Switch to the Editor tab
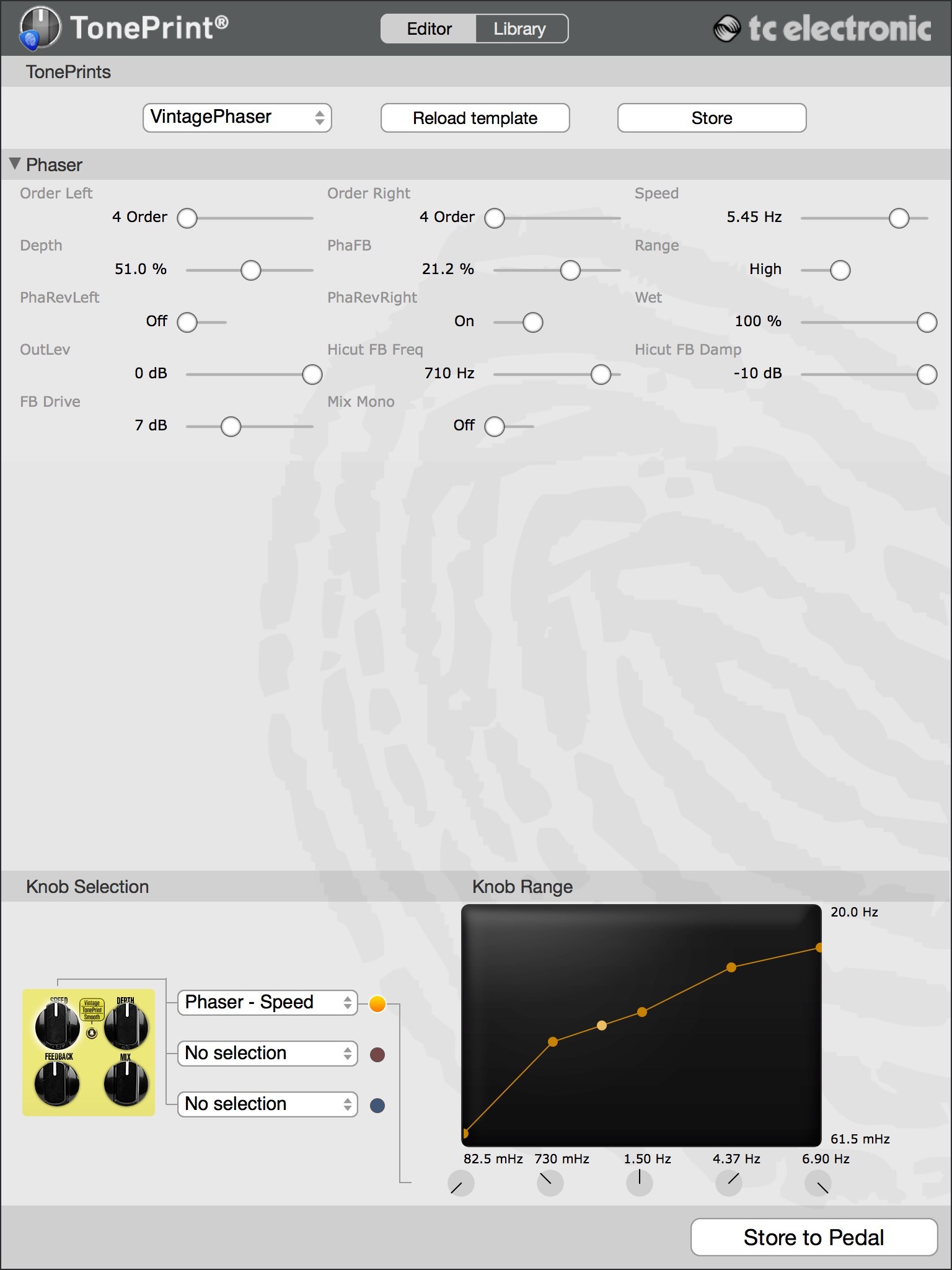The width and height of the screenshot is (952, 1270). (x=429, y=29)
